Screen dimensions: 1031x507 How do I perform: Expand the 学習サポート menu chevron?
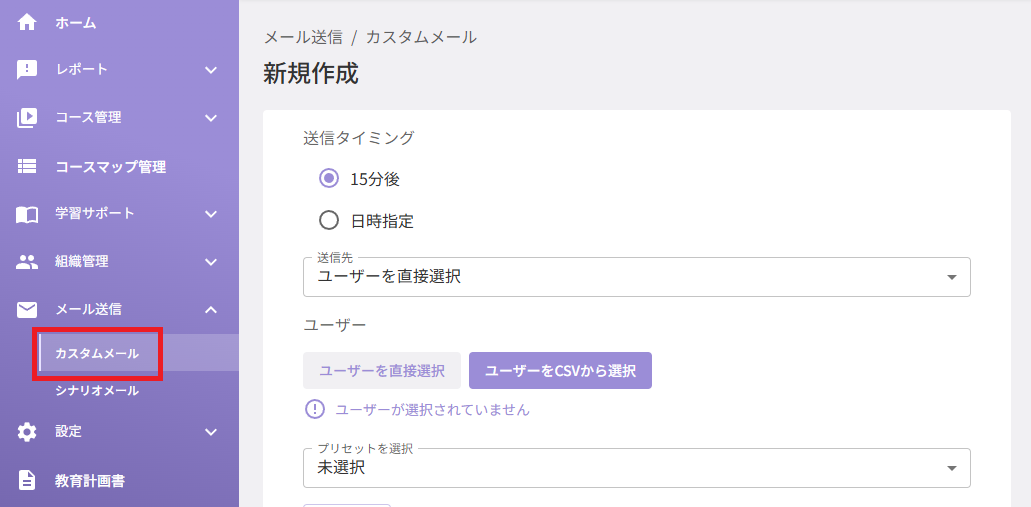pyautogui.click(x=210, y=214)
